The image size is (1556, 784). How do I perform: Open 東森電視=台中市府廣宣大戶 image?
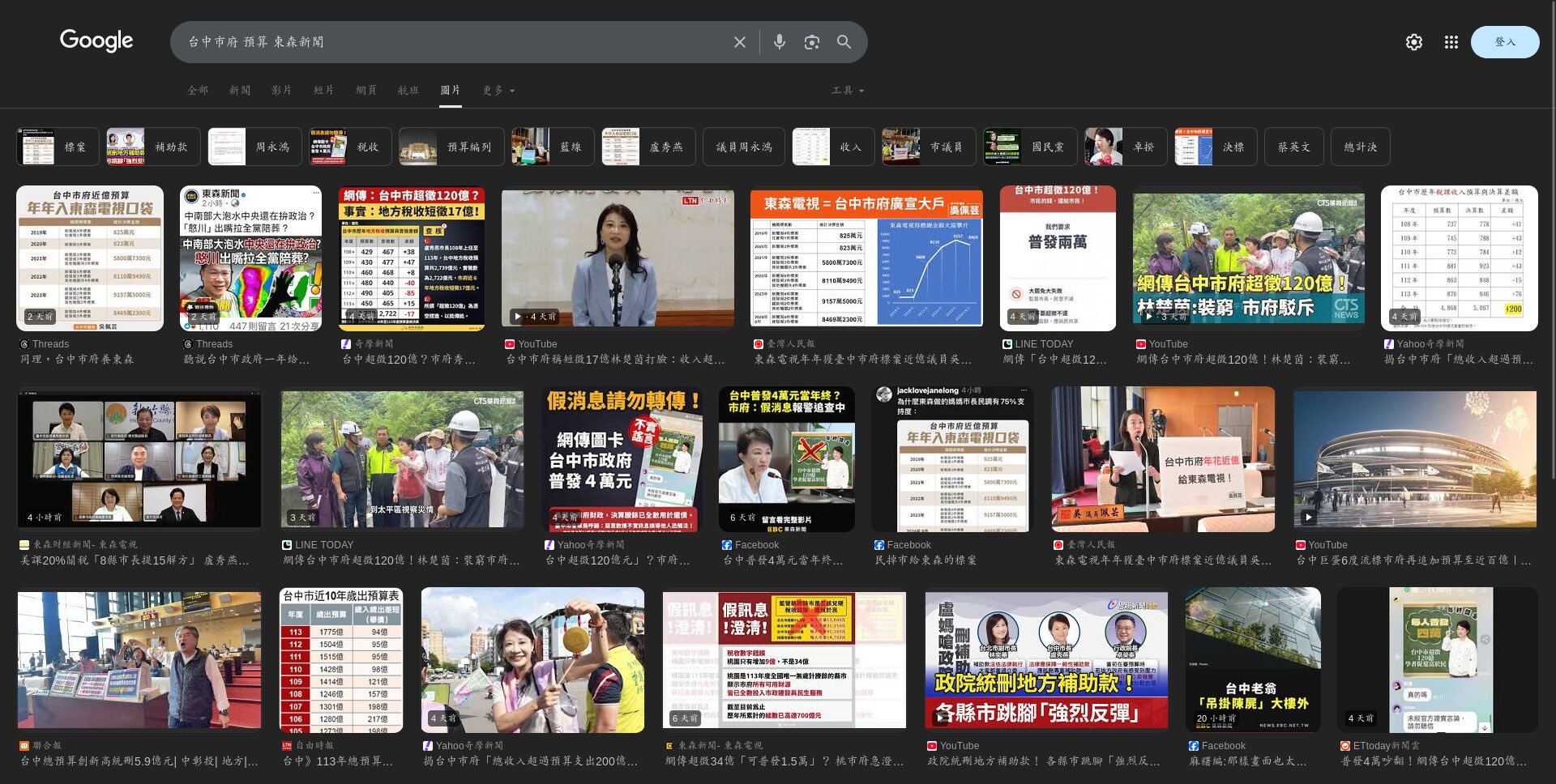(866, 258)
